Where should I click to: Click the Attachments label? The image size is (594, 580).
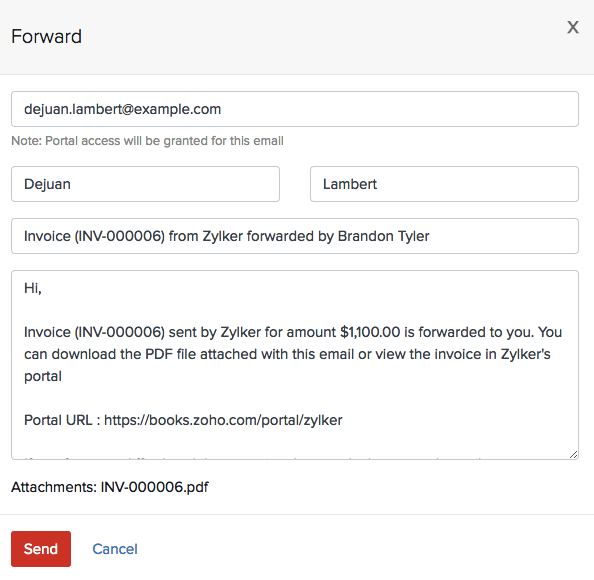click(54, 487)
